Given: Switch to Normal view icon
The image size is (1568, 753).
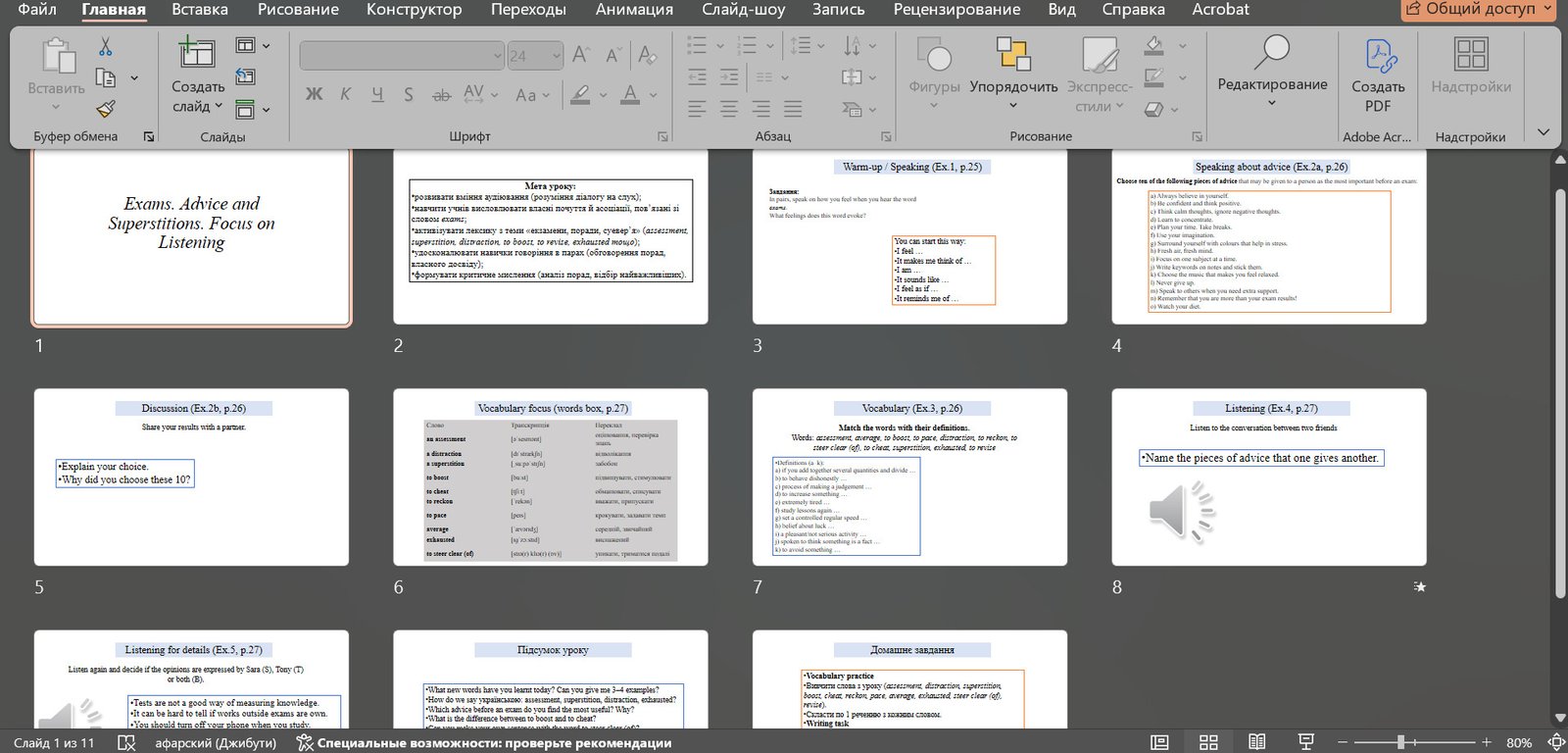Looking at the screenshot, I should (1159, 742).
